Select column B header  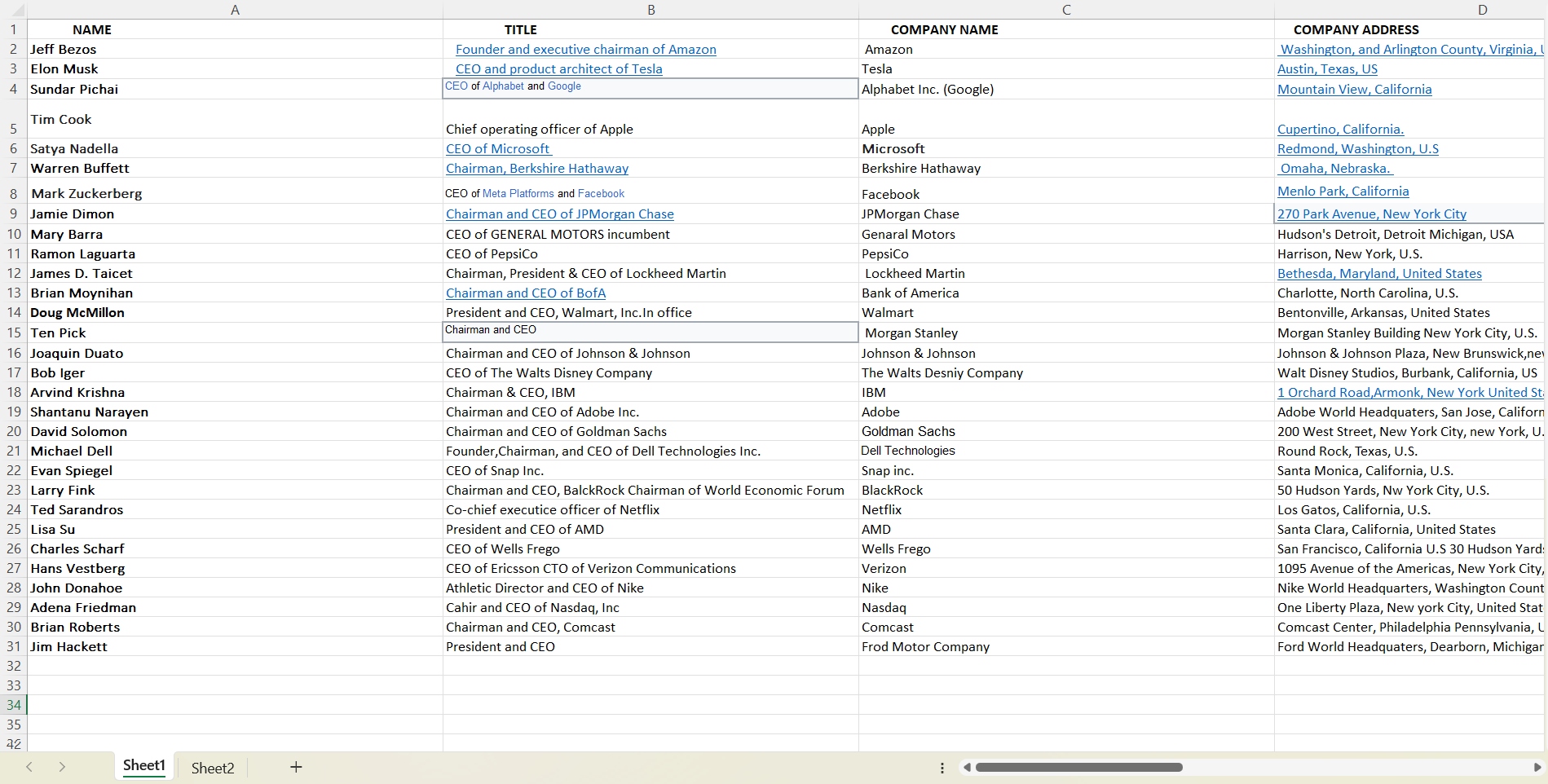[651, 10]
